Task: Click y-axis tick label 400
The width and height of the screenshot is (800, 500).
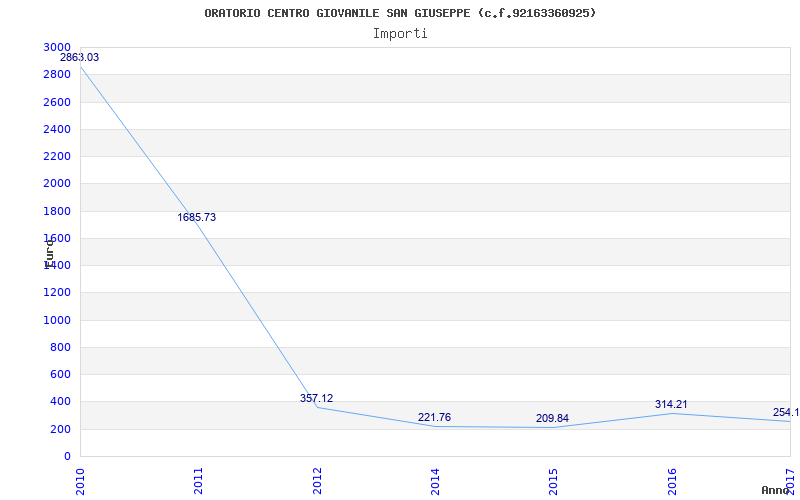Action: click(60, 402)
